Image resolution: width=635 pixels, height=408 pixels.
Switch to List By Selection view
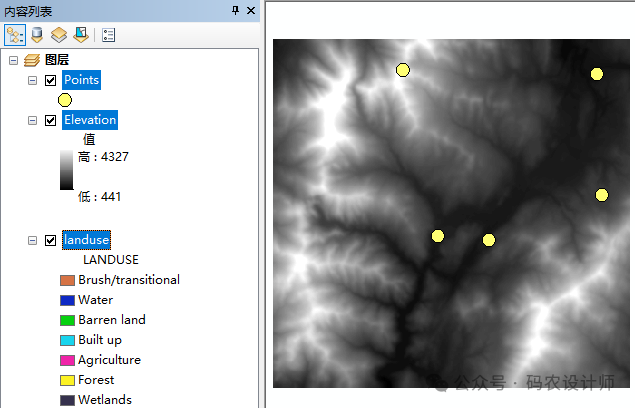tap(80, 35)
